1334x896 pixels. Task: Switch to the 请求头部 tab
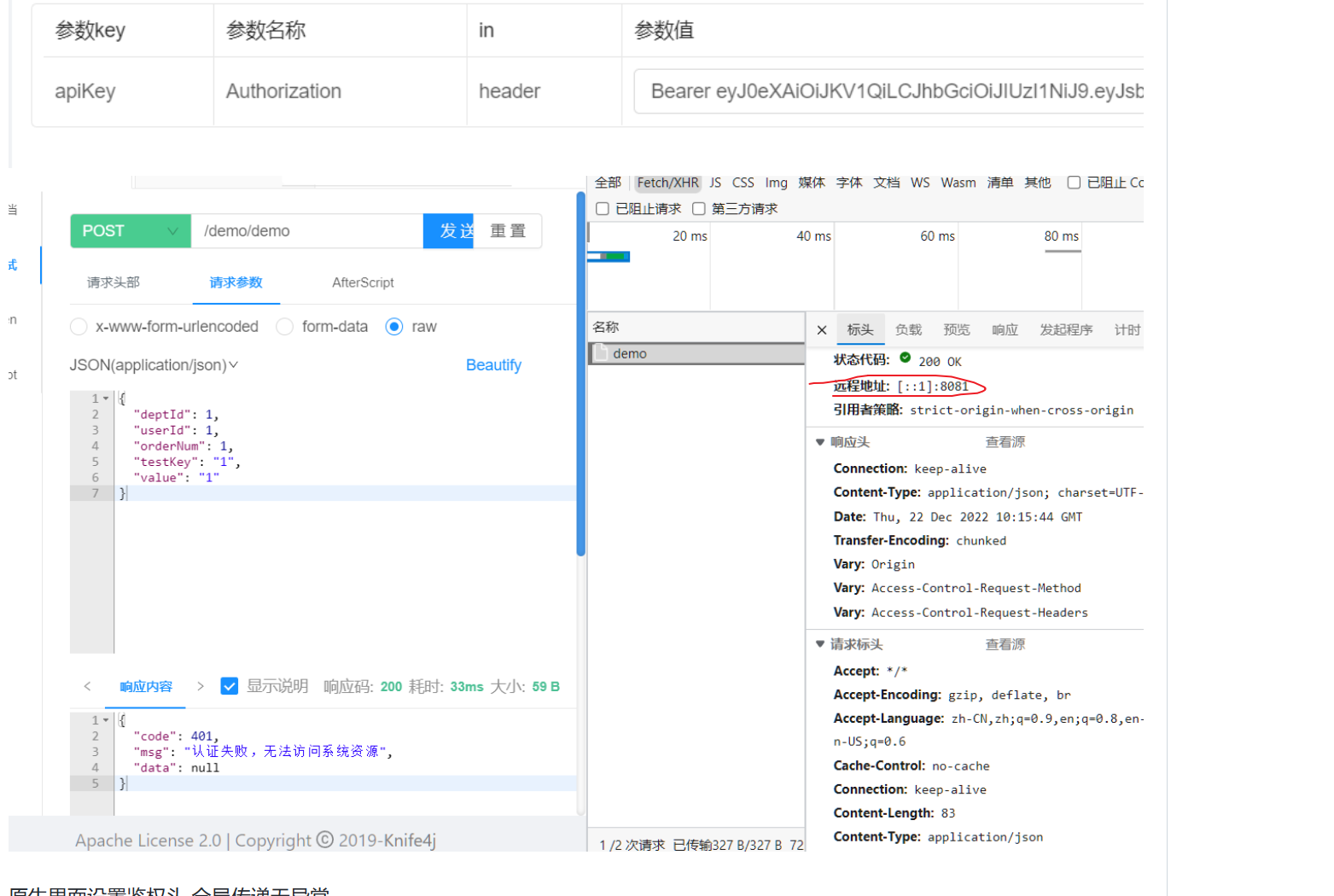[x=114, y=282]
